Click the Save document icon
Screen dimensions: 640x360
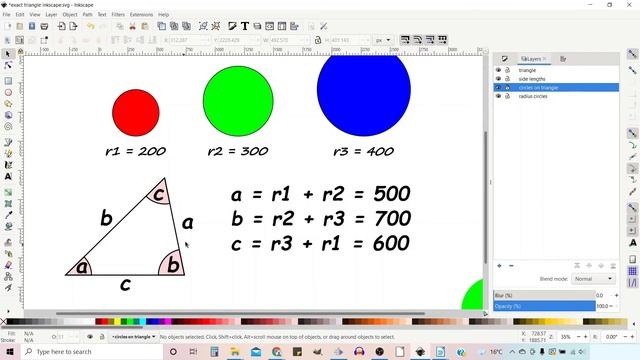pos(32,27)
